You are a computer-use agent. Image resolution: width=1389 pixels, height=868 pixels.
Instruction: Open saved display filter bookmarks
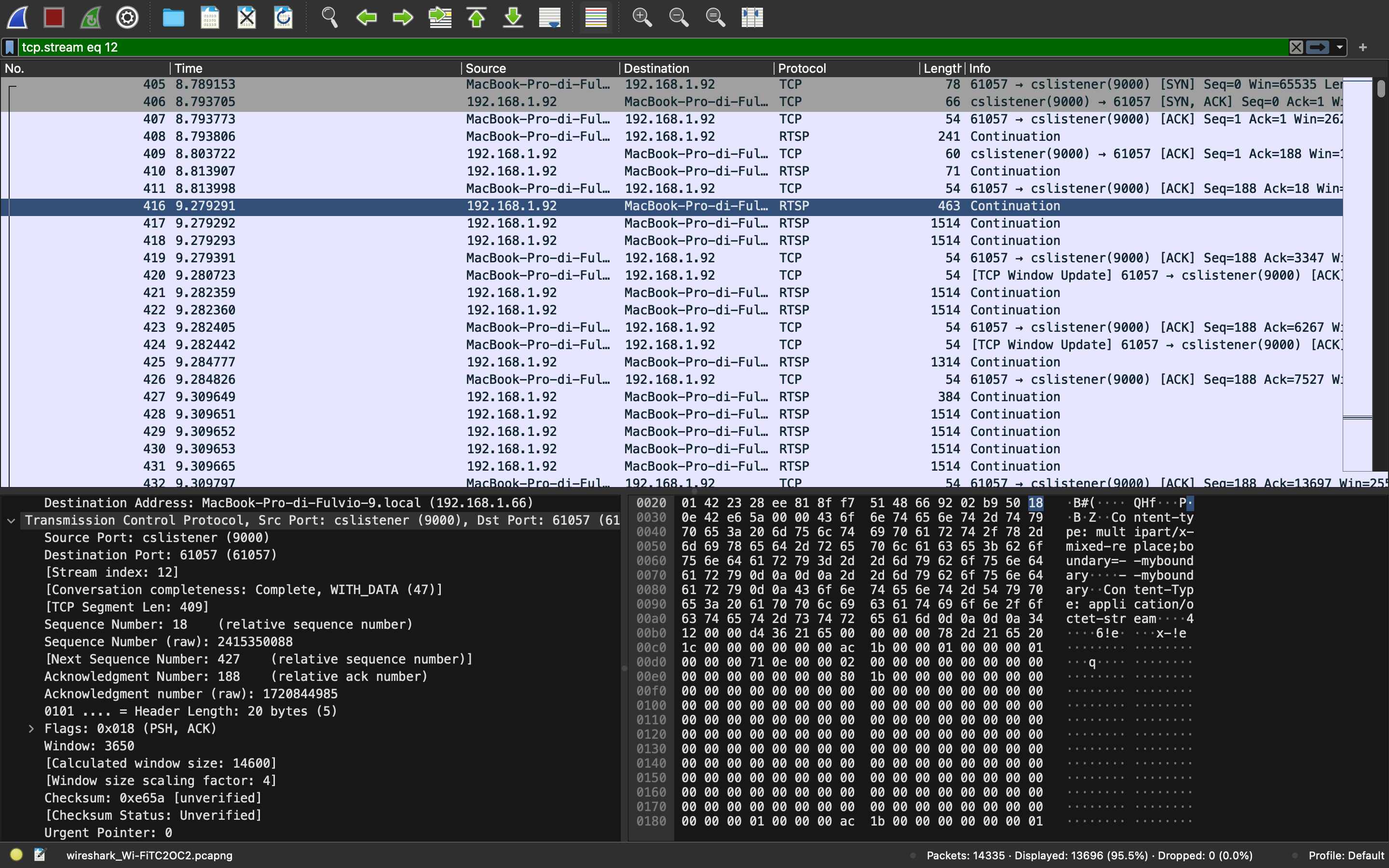(10, 47)
